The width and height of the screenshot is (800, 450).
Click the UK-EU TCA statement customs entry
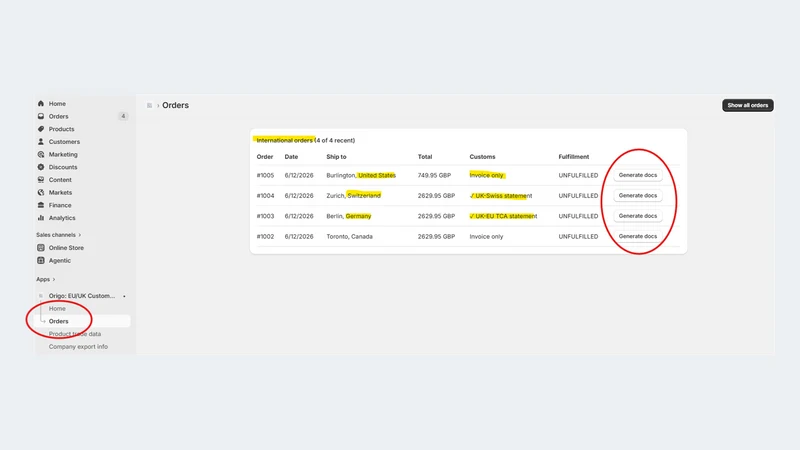tap(504, 216)
